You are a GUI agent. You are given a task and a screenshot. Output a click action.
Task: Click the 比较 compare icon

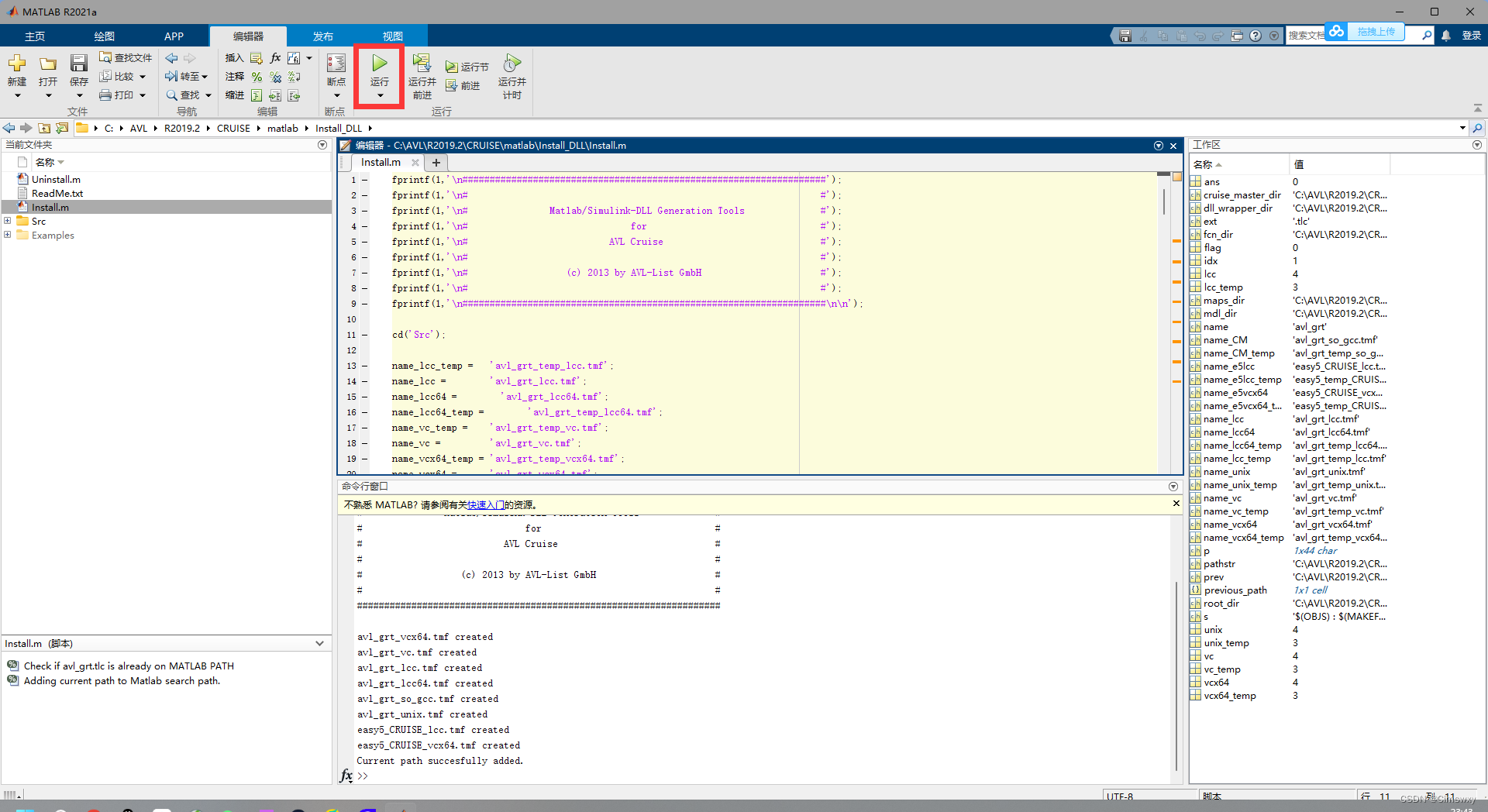(105, 76)
